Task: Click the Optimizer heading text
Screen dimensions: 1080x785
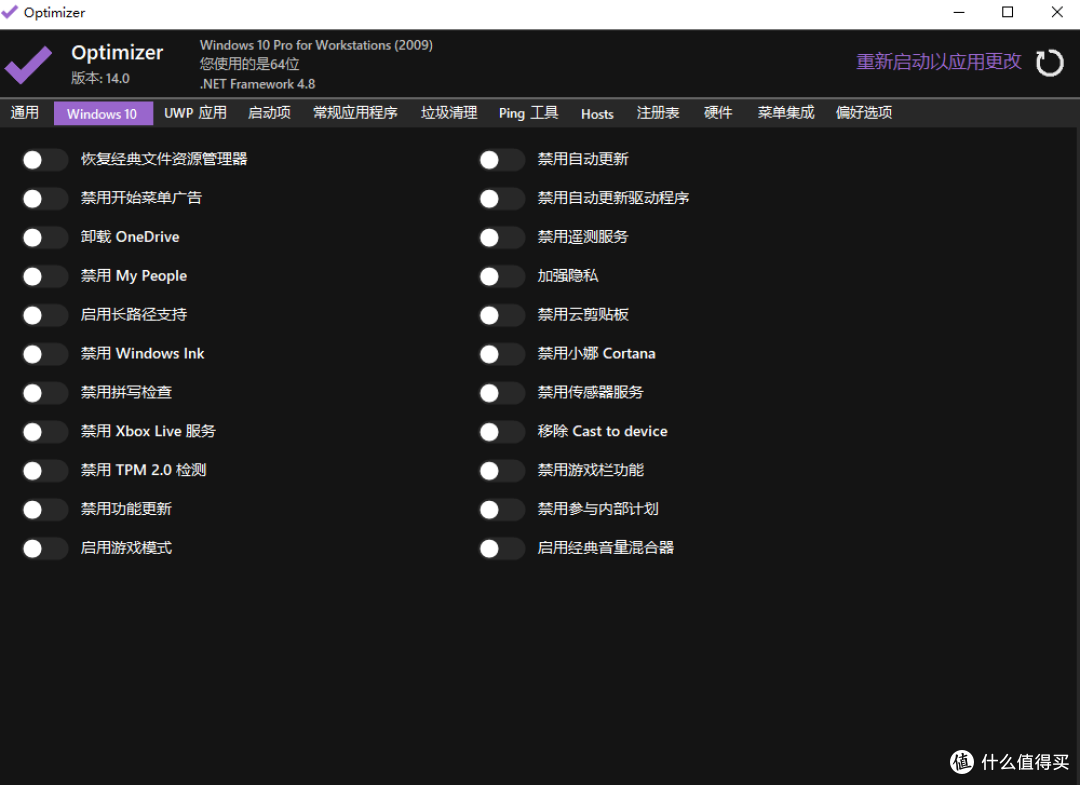Action: [117, 52]
